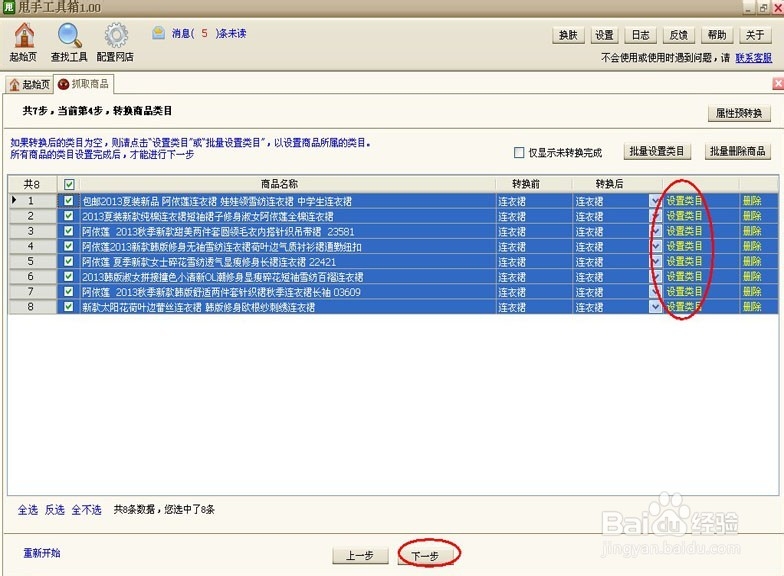Open the 转换后 dropdown in row 5
Viewport: 784px width, 576px height.
click(655, 261)
